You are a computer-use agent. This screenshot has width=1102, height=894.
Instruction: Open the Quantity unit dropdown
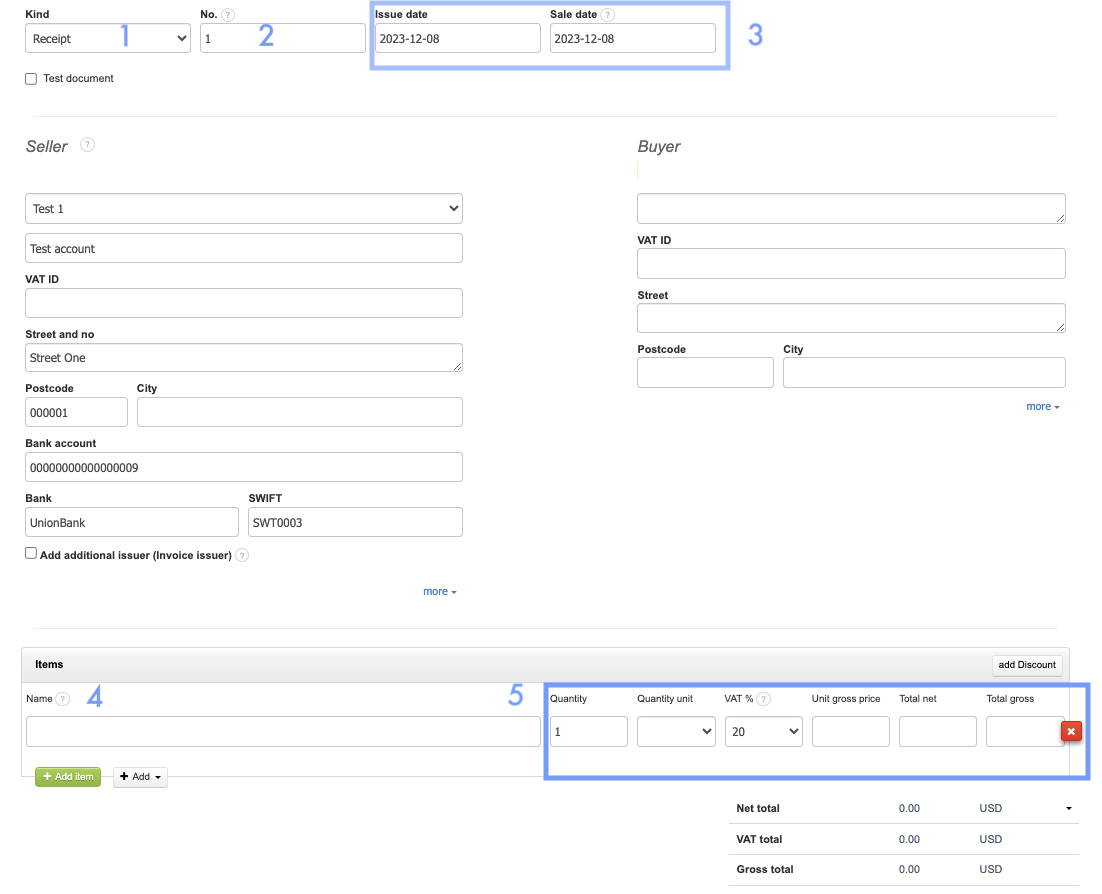point(675,732)
